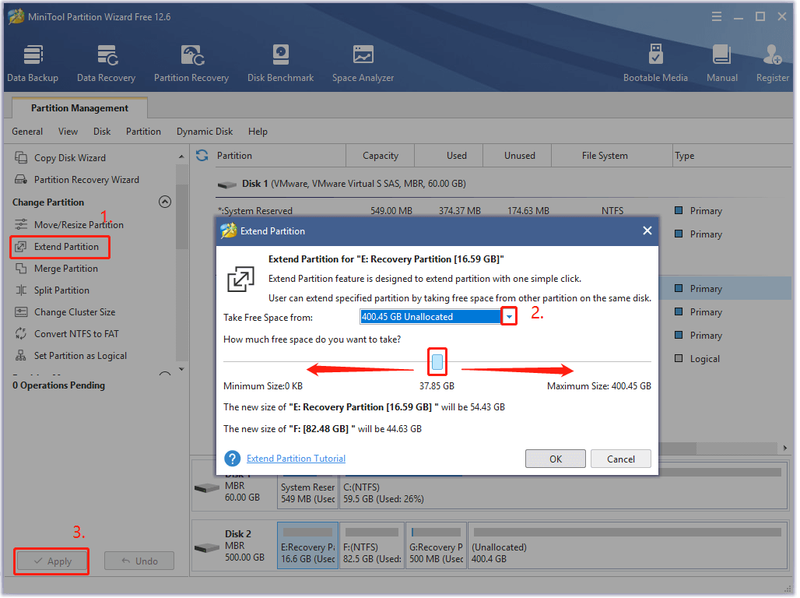The width and height of the screenshot is (800, 598).
Task: Click the Register user icon
Action: coord(772,63)
